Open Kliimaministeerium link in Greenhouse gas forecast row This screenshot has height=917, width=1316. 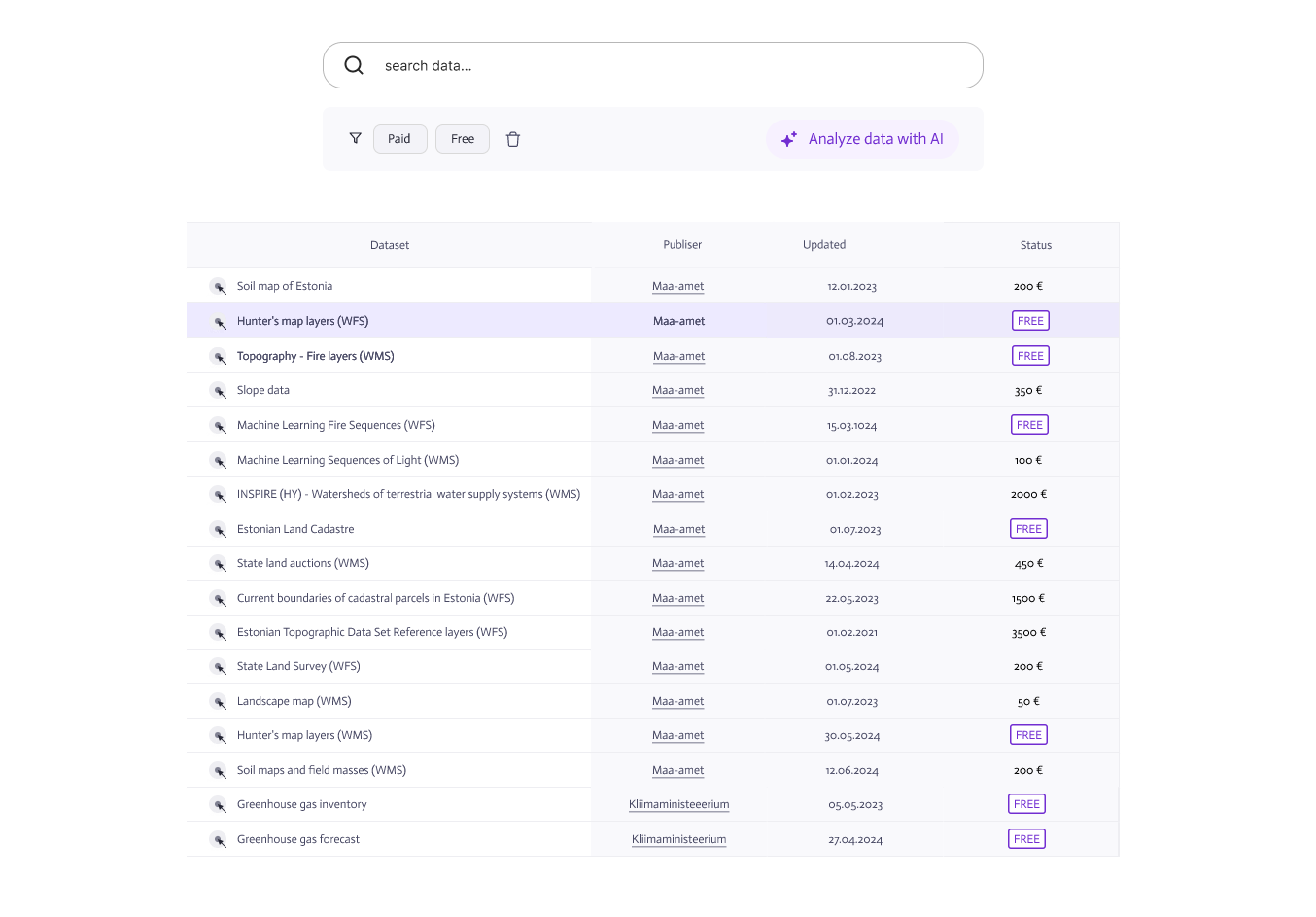coord(679,839)
